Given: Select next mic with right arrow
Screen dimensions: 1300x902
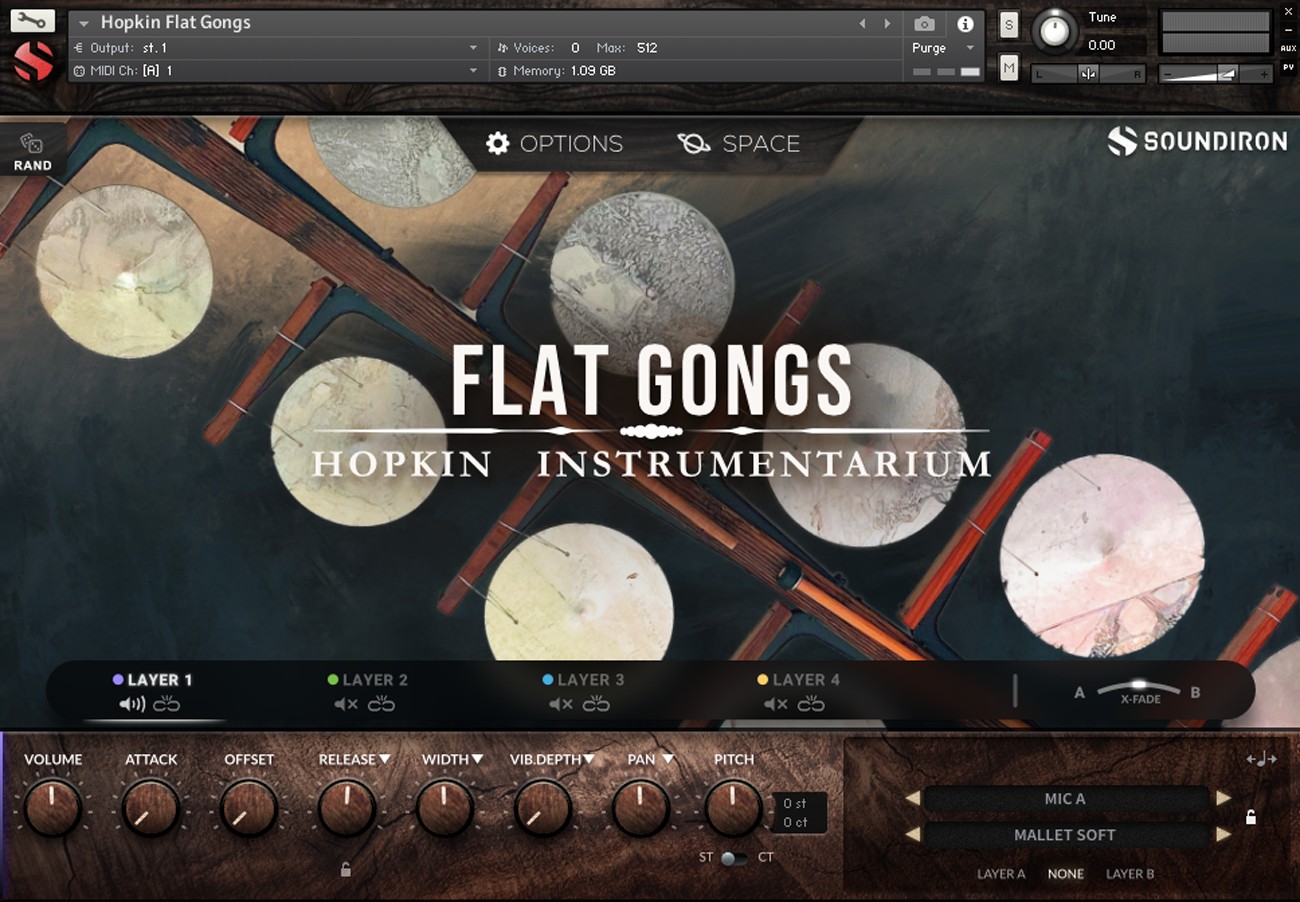Looking at the screenshot, I should [1223, 798].
